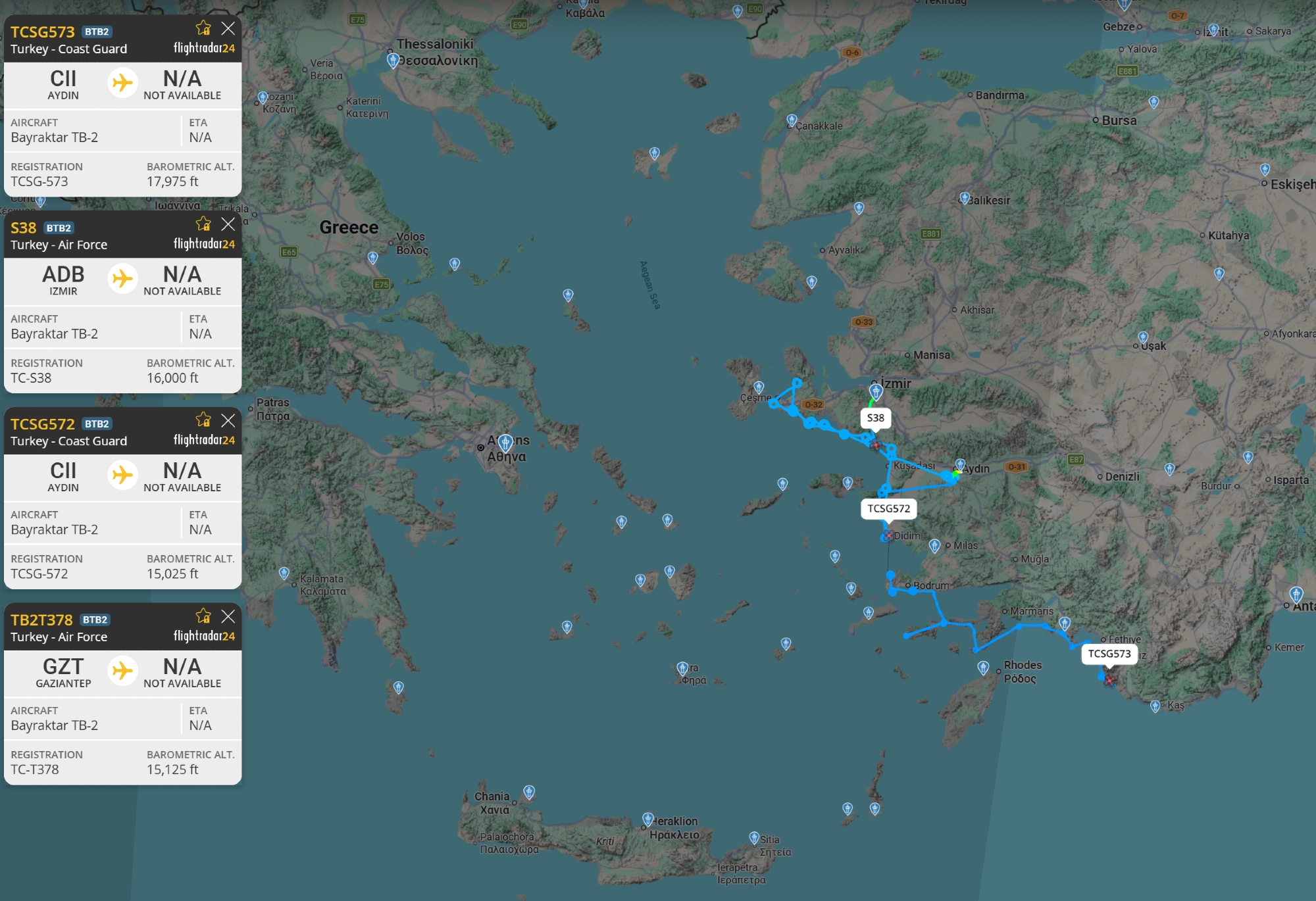Image resolution: width=1316 pixels, height=901 pixels.
Task: Select the Thessaloniki airport marker
Action: point(393,61)
